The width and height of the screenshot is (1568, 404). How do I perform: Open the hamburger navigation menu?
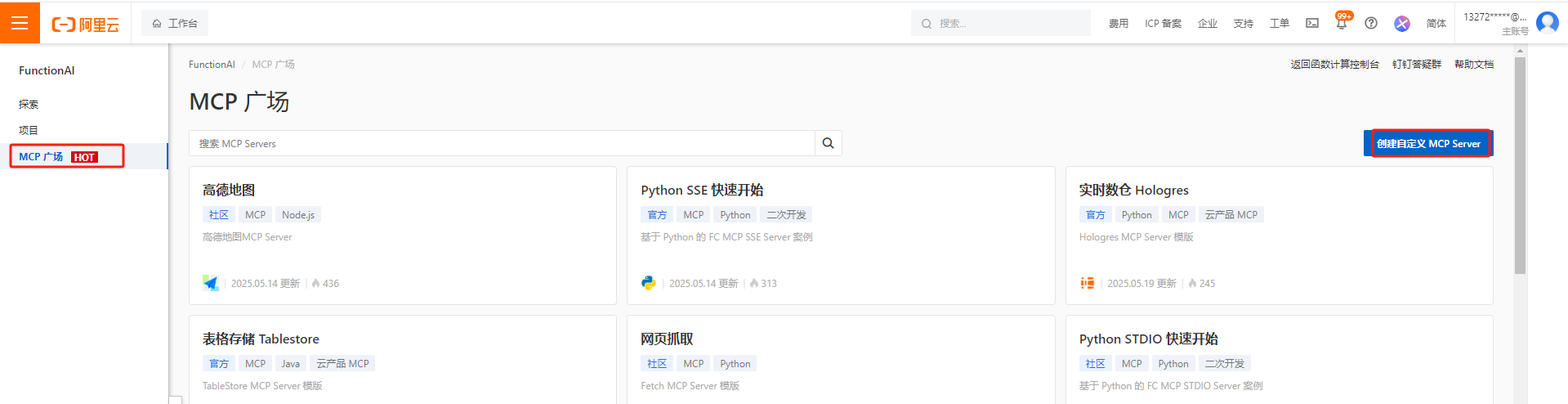[x=20, y=23]
